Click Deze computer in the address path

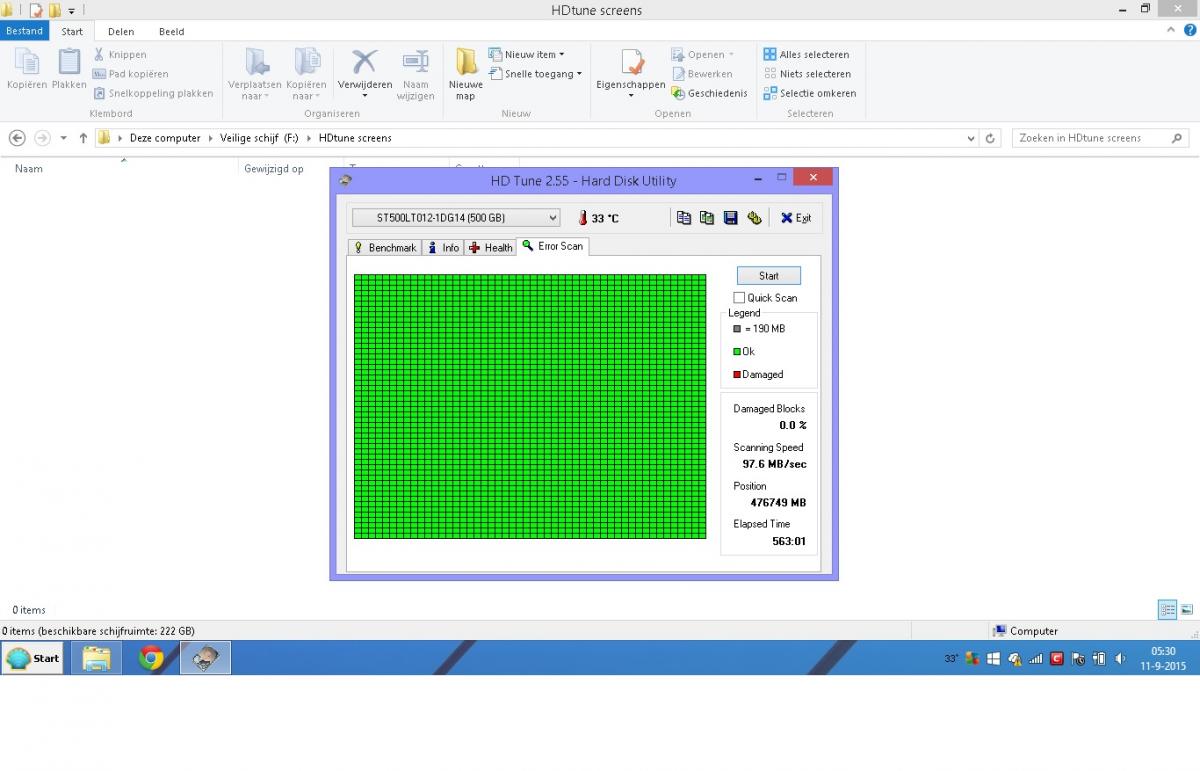[165, 138]
